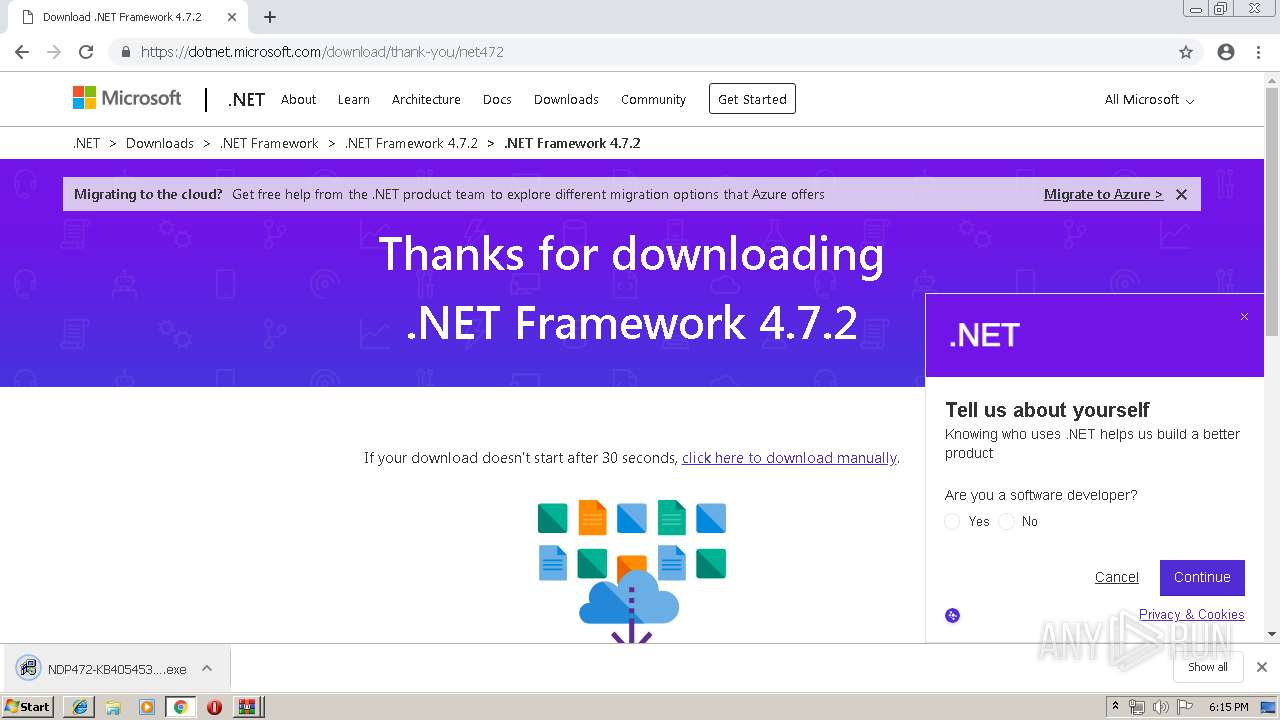
Task: Click the volume speaker tray icon
Action: point(1160,707)
